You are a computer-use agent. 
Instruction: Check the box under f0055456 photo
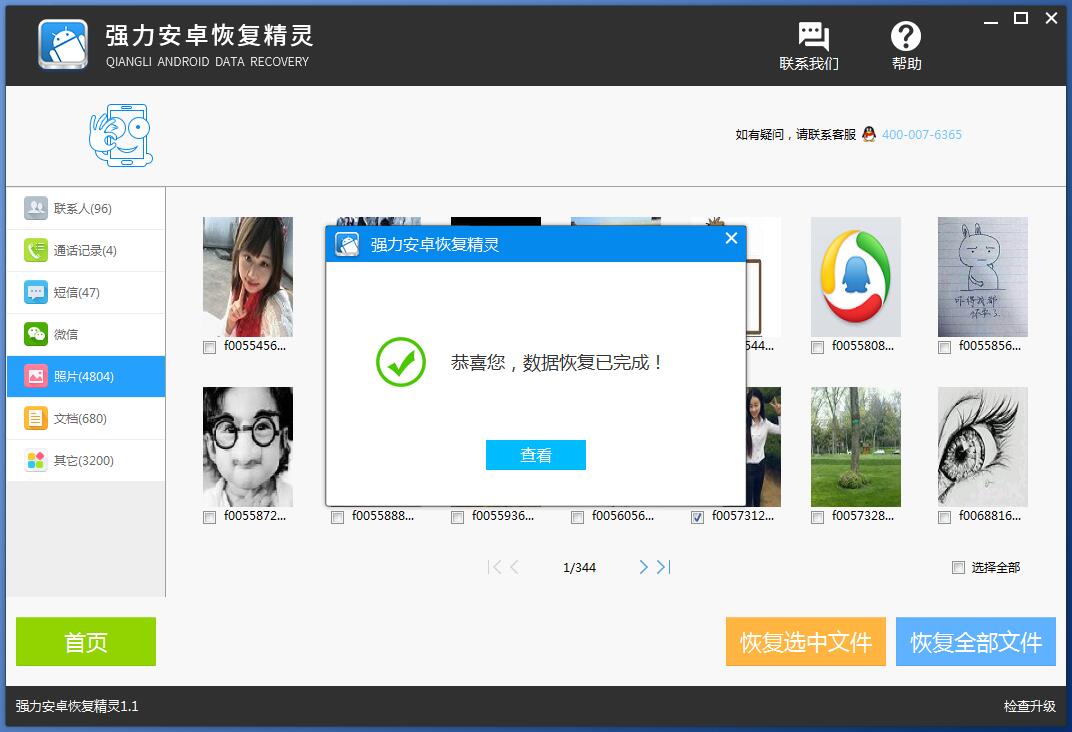coord(209,347)
